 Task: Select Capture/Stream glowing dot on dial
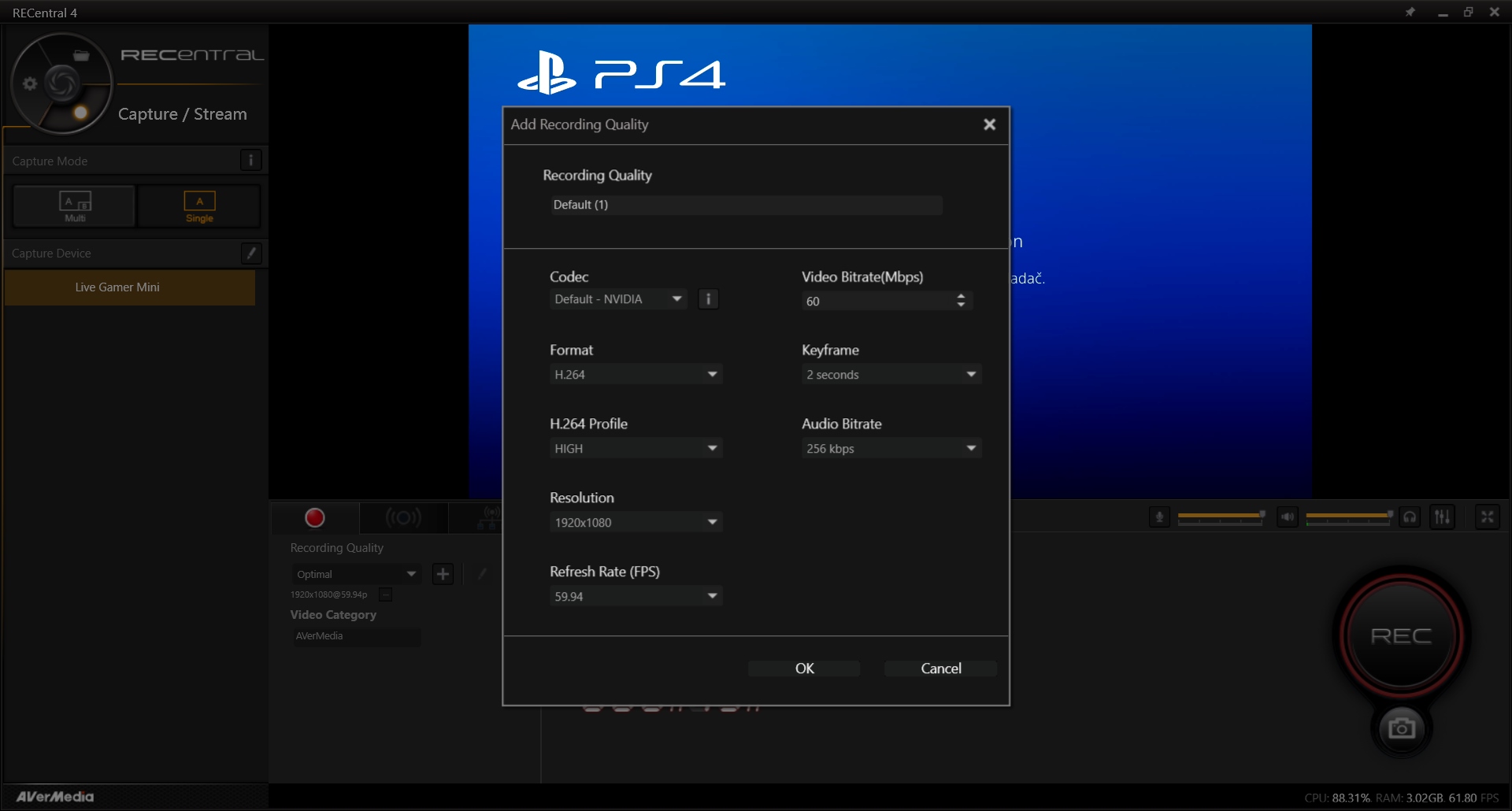pyautogui.click(x=80, y=113)
